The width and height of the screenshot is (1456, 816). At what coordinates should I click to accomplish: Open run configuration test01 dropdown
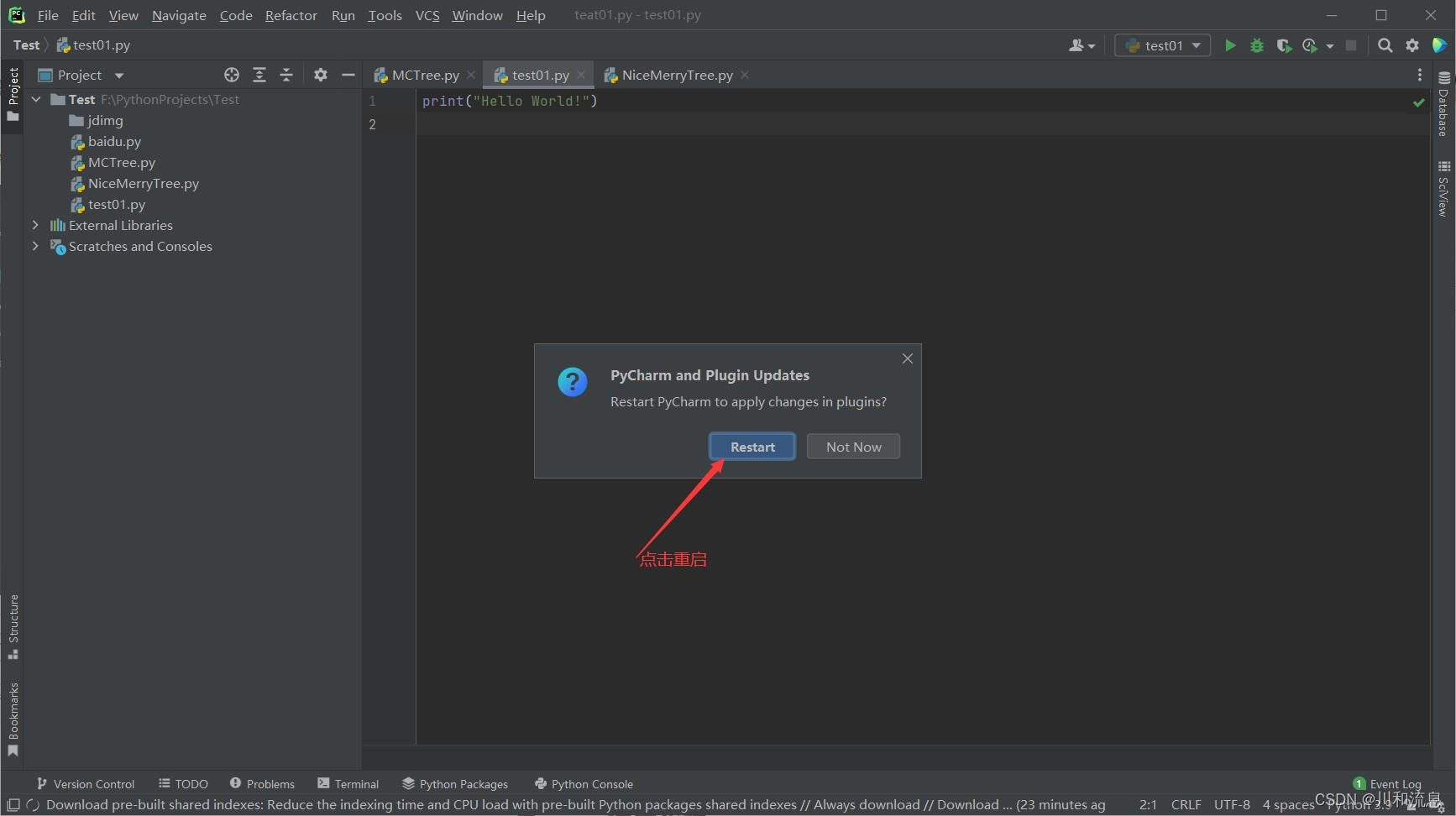tap(1163, 45)
